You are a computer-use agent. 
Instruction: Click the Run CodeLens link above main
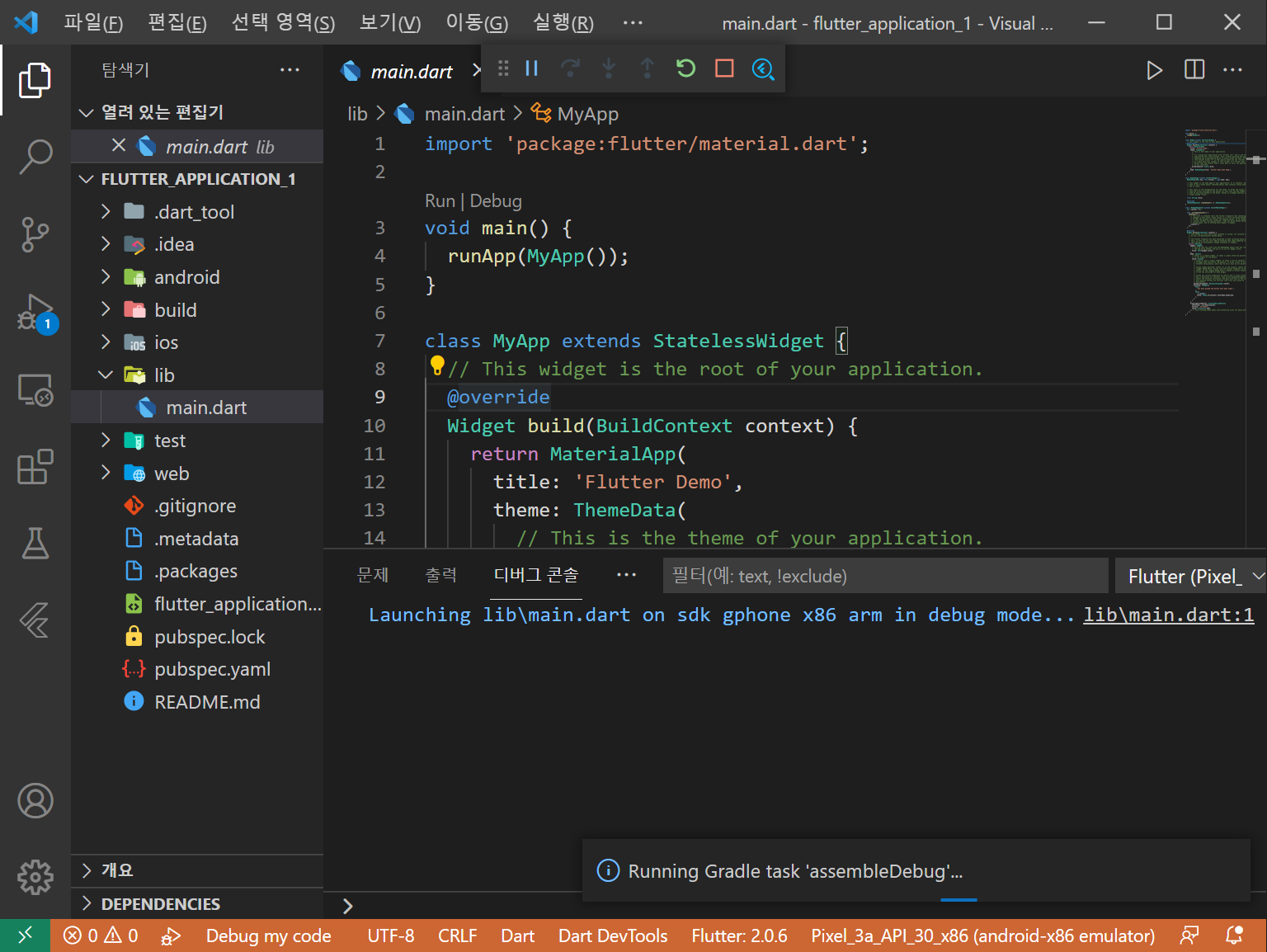(440, 201)
